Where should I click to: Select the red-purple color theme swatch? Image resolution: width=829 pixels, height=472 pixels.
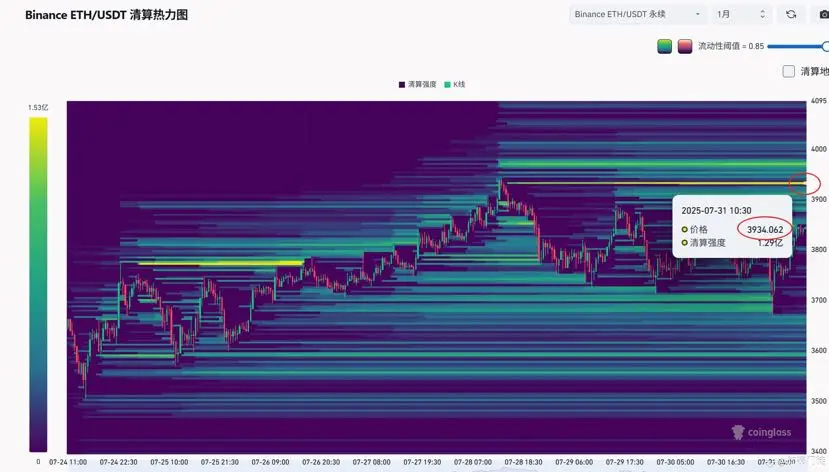point(685,46)
